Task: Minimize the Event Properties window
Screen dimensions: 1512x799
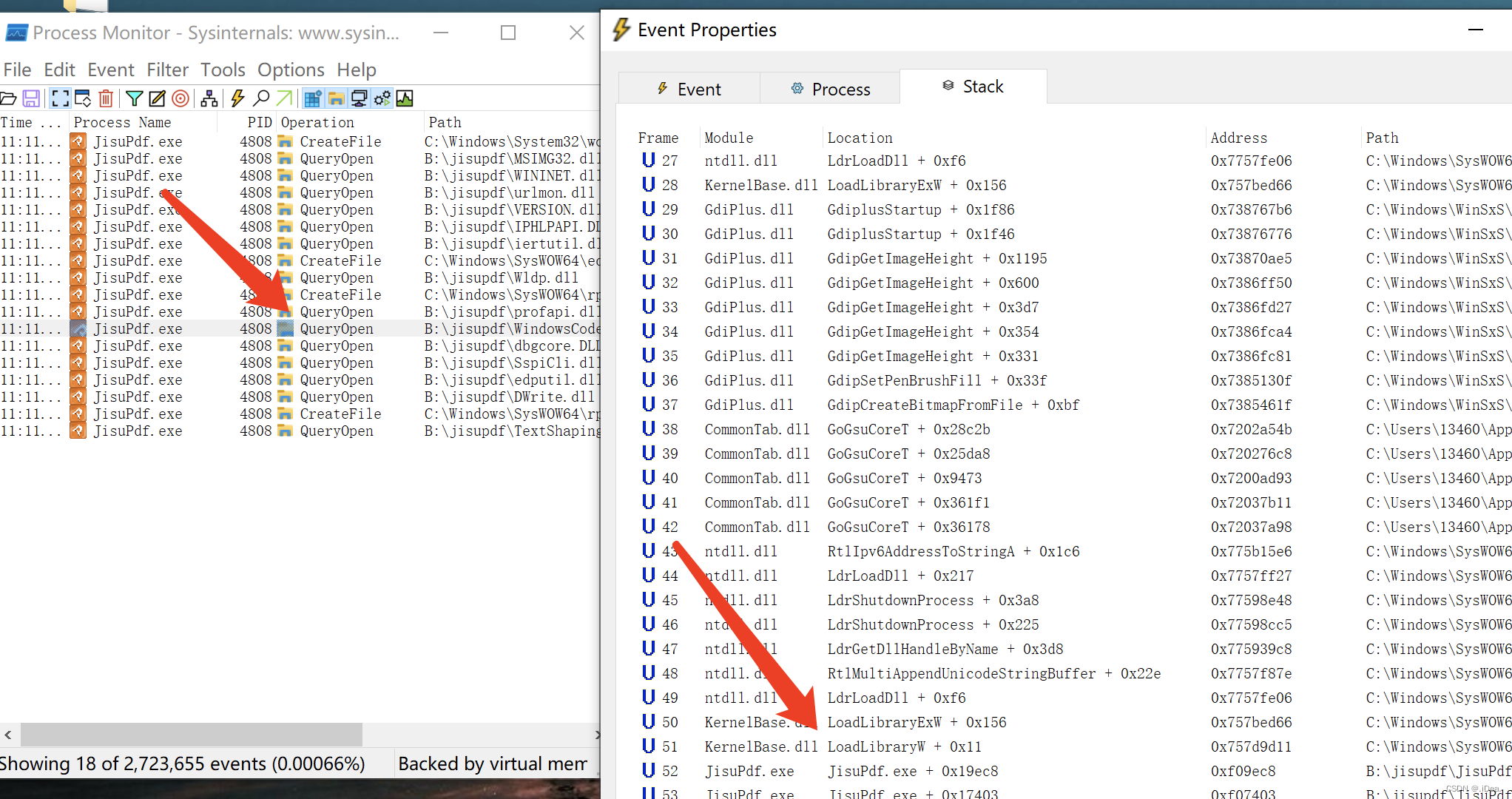Action: click(x=1476, y=30)
